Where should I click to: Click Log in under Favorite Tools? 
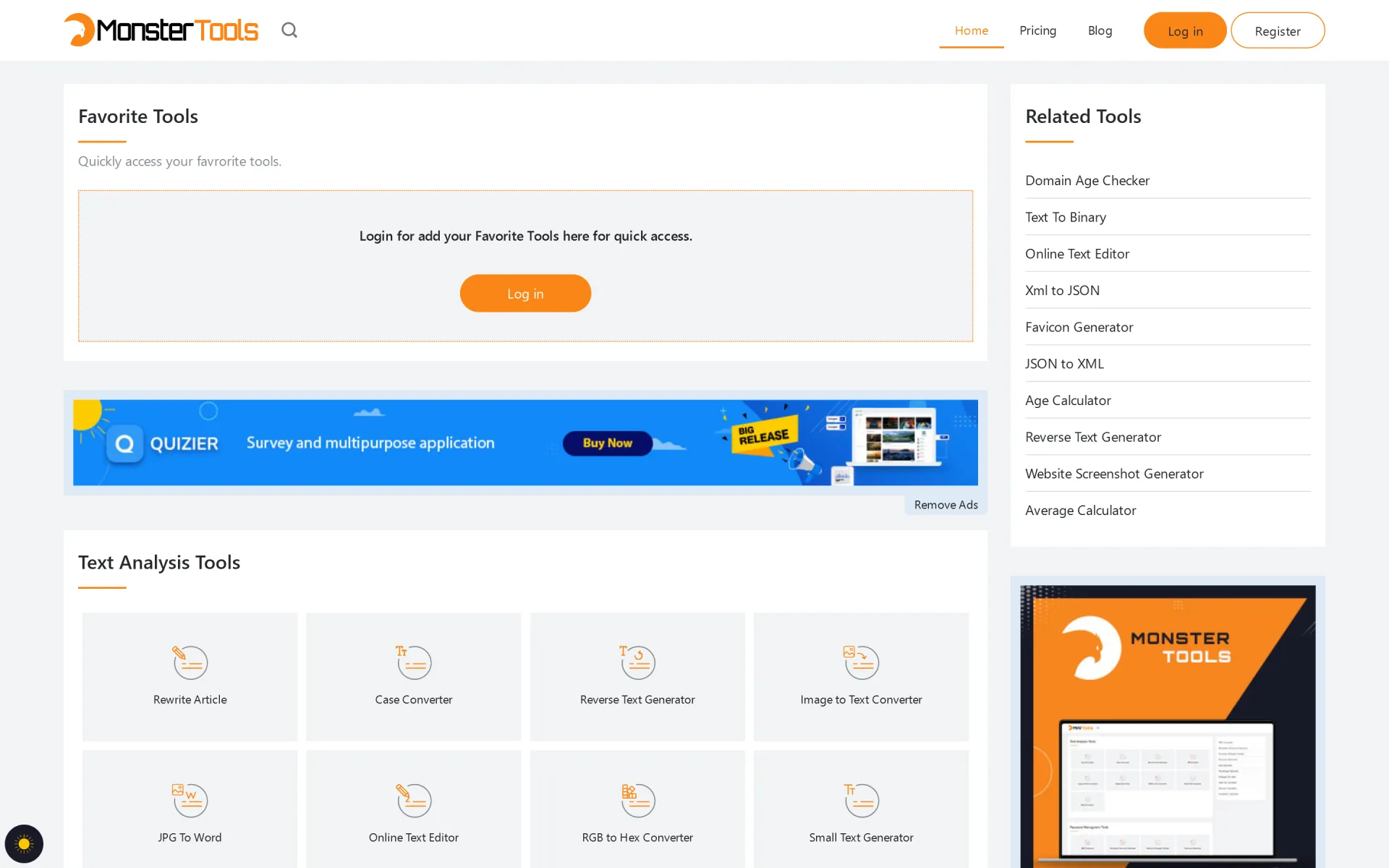click(x=525, y=293)
